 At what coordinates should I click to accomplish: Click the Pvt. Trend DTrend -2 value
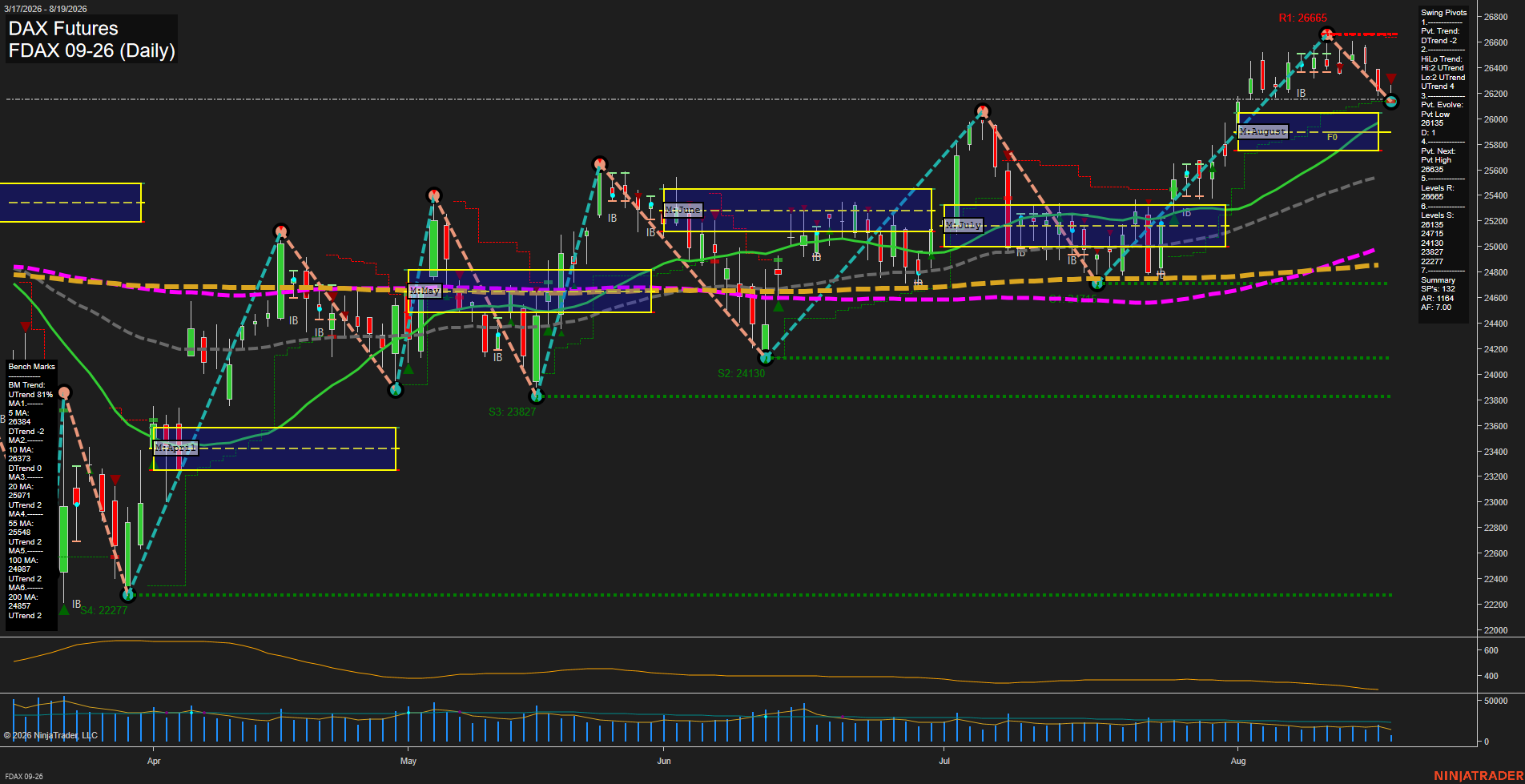(1439, 41)
